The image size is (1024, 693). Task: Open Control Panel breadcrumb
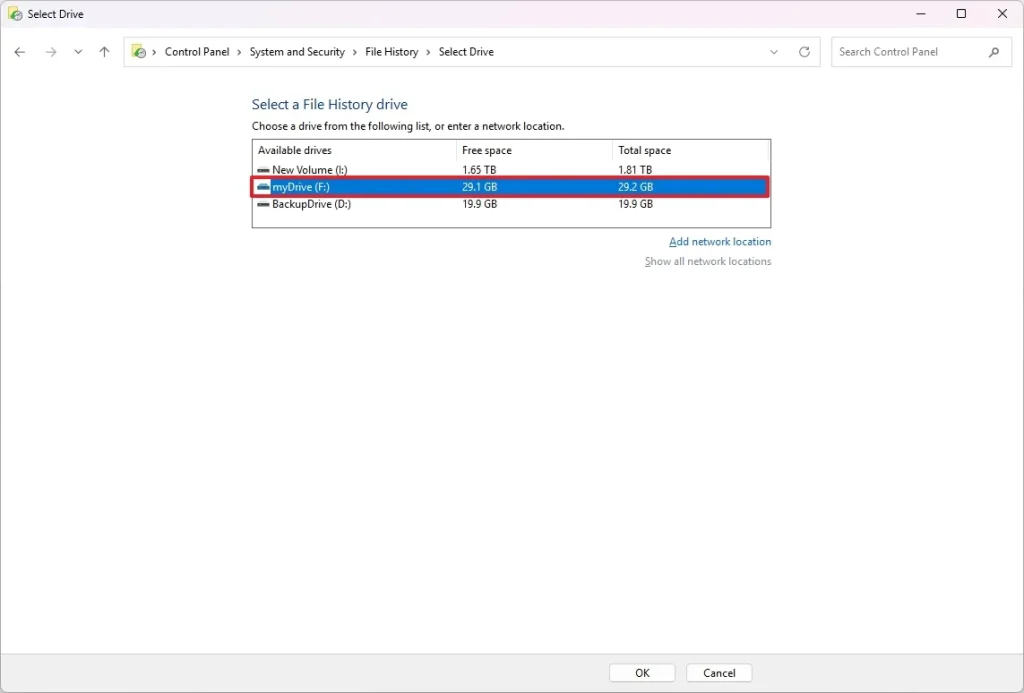pyautogui.click(x=197, y=52)
